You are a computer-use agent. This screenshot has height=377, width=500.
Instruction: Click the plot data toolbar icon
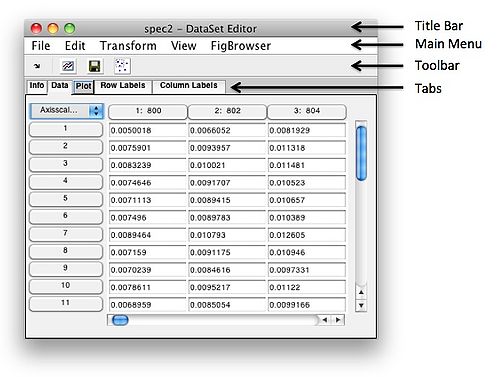[x=68, y=66]
